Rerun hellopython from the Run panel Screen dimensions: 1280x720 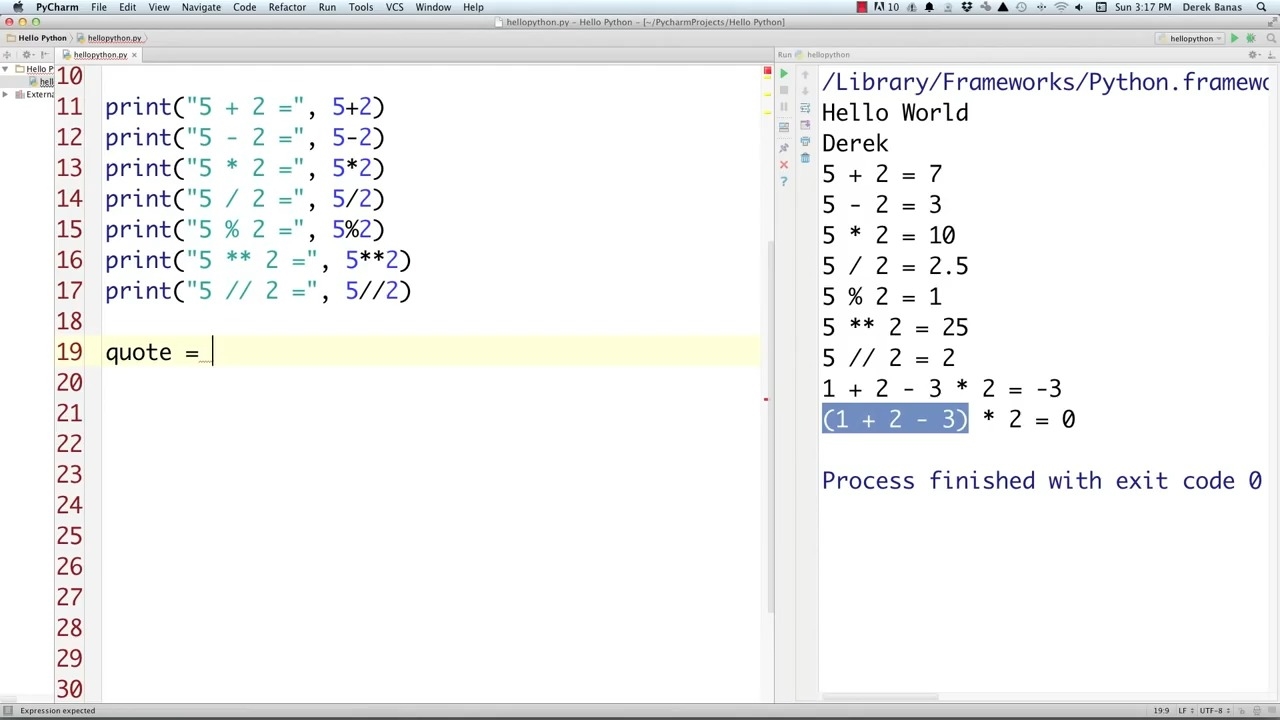784,74
